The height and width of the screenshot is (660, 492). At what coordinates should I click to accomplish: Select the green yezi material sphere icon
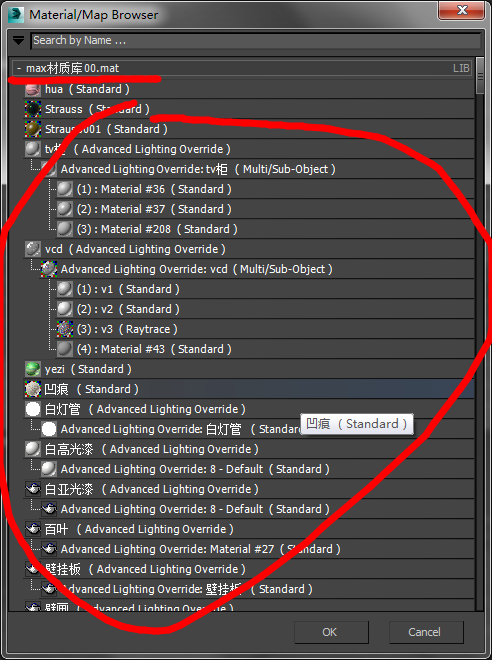pyautogui.click(x=32, y=369)
